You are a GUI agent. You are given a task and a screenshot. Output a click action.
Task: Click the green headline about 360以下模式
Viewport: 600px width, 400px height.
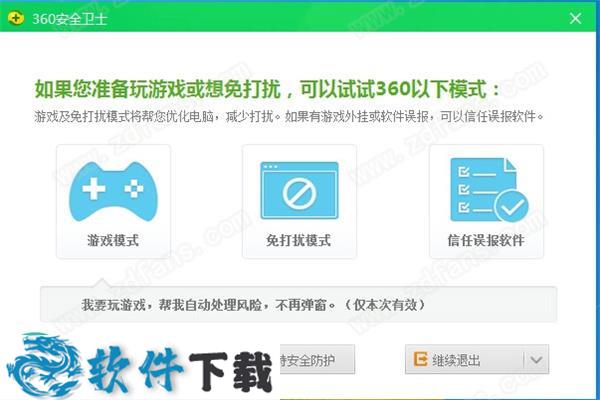267,89
